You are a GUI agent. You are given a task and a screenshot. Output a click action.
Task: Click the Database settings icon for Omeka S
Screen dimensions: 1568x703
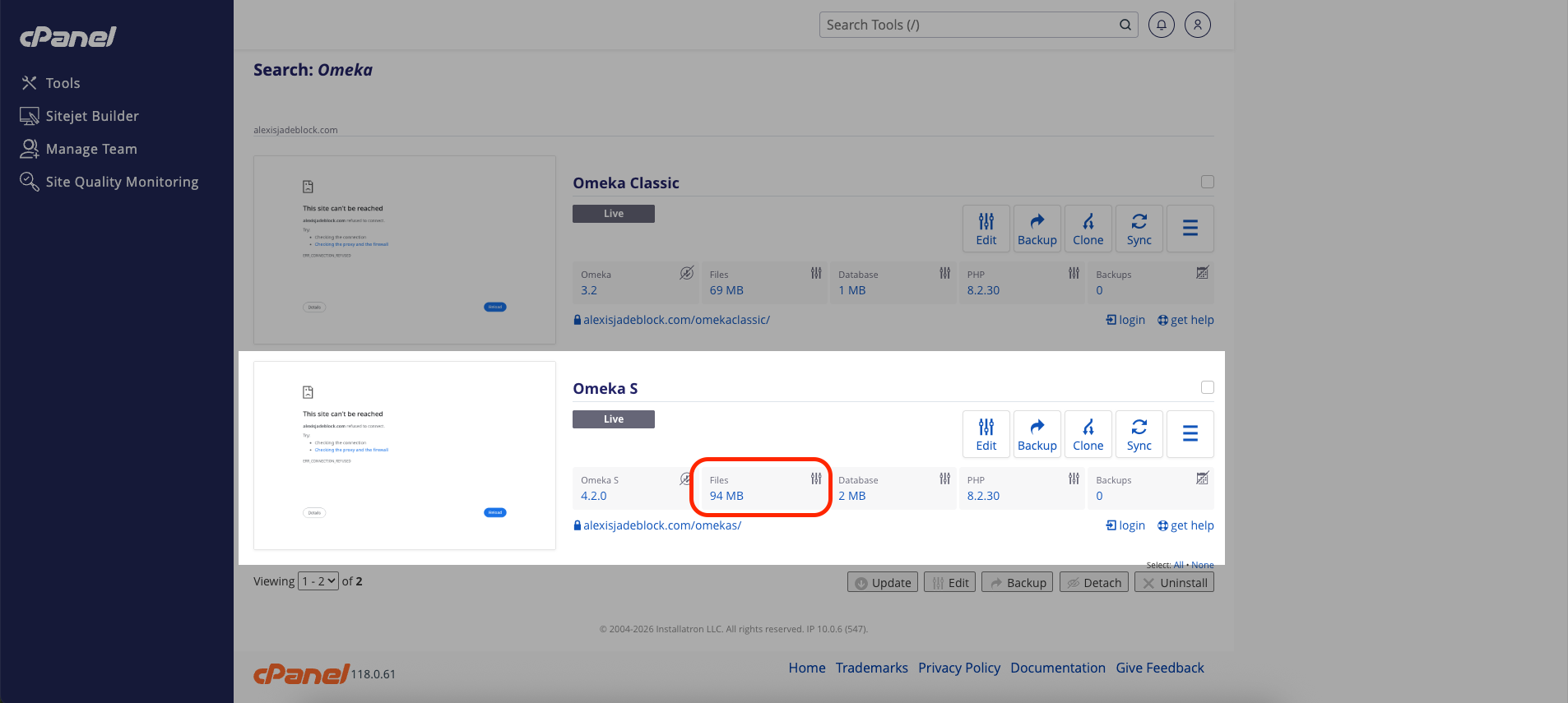coord(945,479)
